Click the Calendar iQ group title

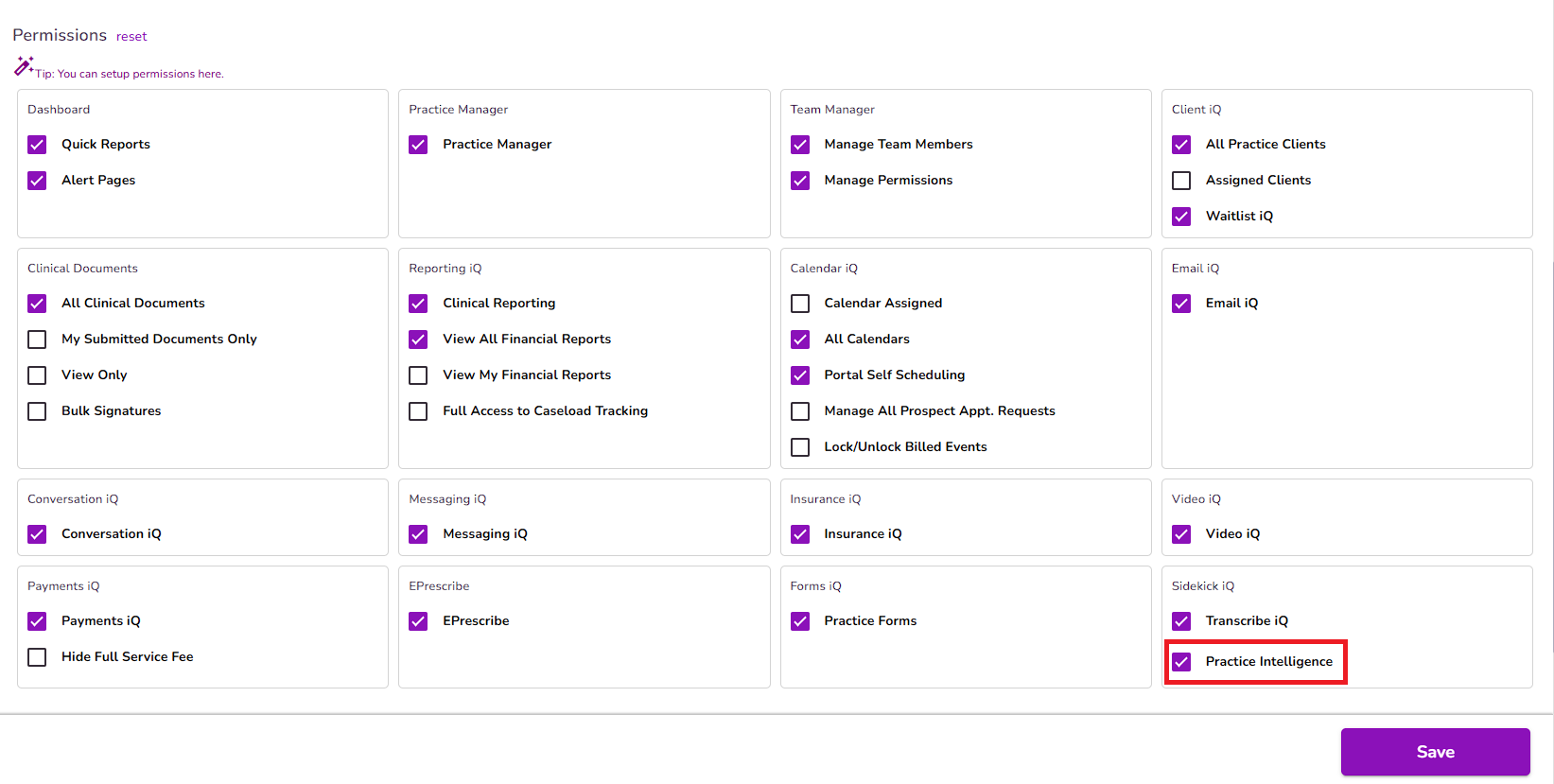(x=824, y=269)
